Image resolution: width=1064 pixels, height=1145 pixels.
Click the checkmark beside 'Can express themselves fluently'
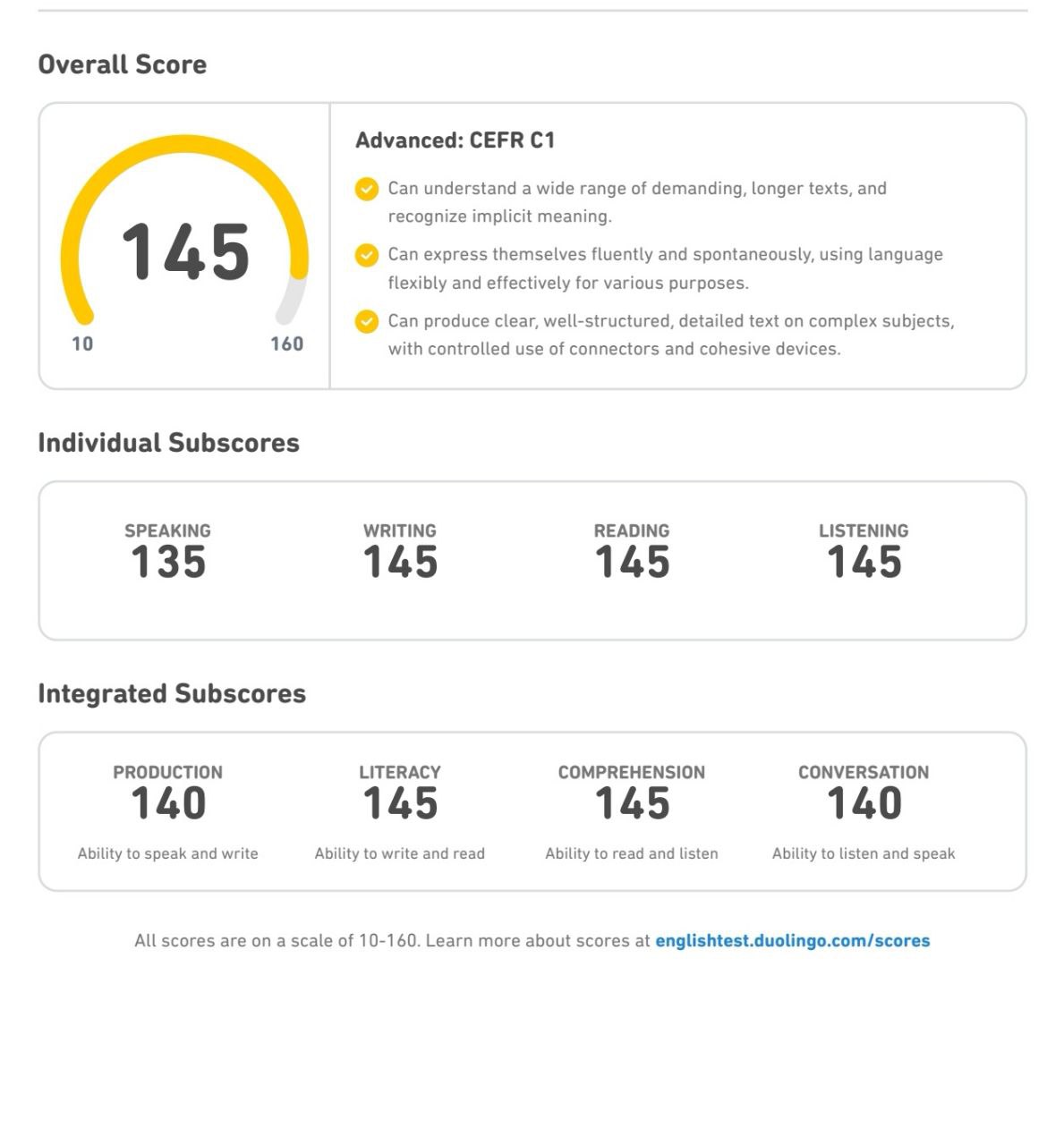(367, 255)
